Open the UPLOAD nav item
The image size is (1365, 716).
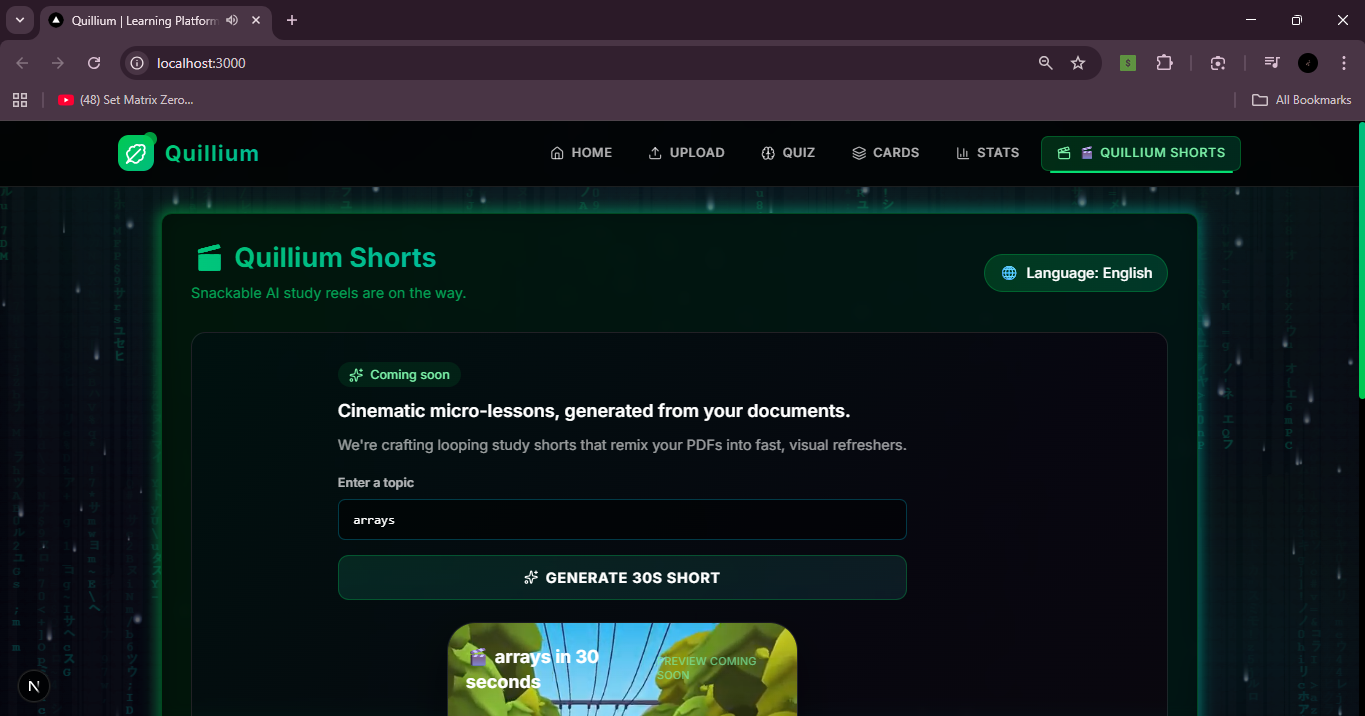coord(686,153)
